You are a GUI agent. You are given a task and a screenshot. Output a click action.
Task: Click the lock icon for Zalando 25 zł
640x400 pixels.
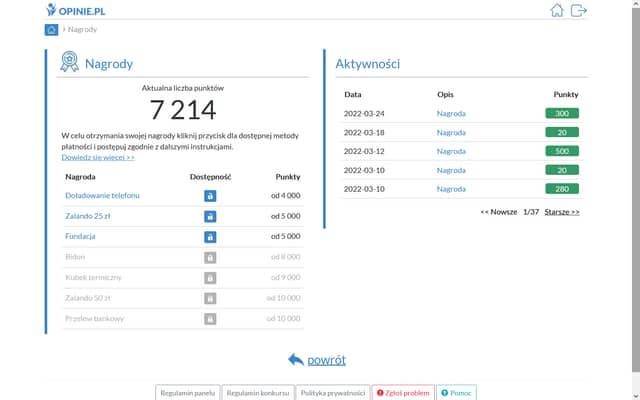tap(210, 216)
